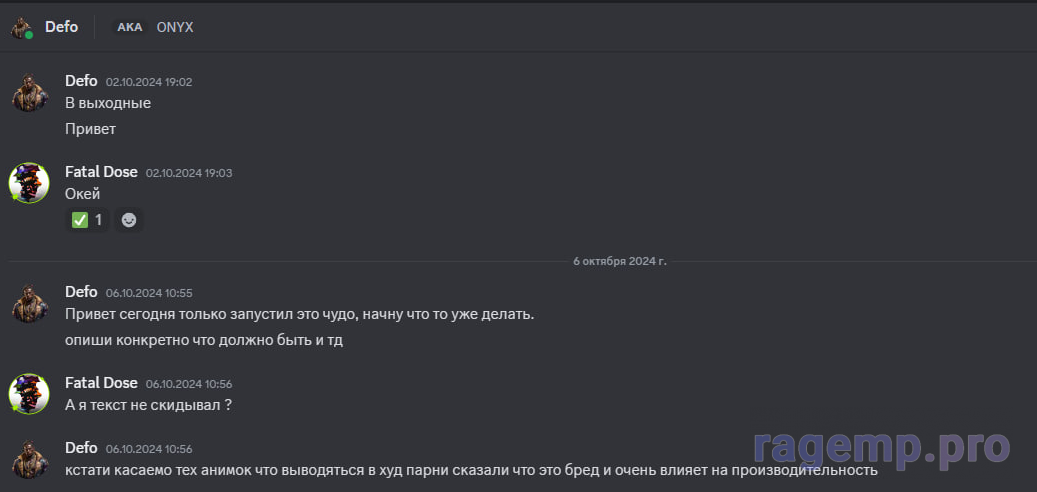This screenshot has height=492, width=1037.
Task: Select the ONYX nickname in the header
Action: coord(175,27)
